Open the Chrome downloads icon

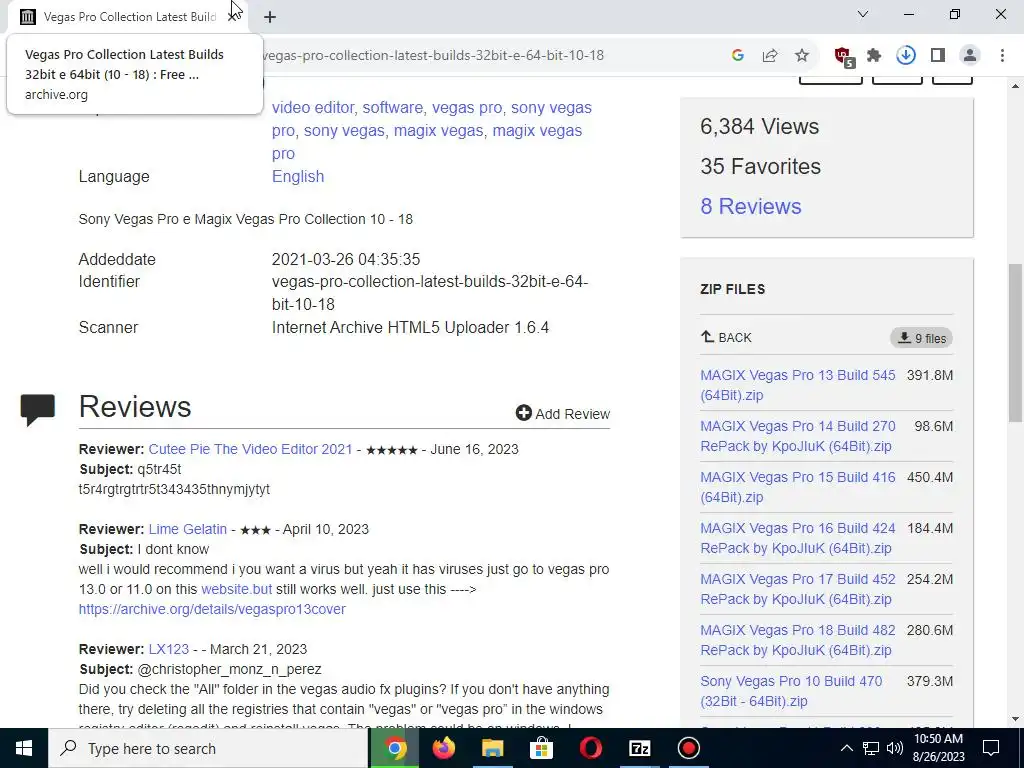point(906,56)
